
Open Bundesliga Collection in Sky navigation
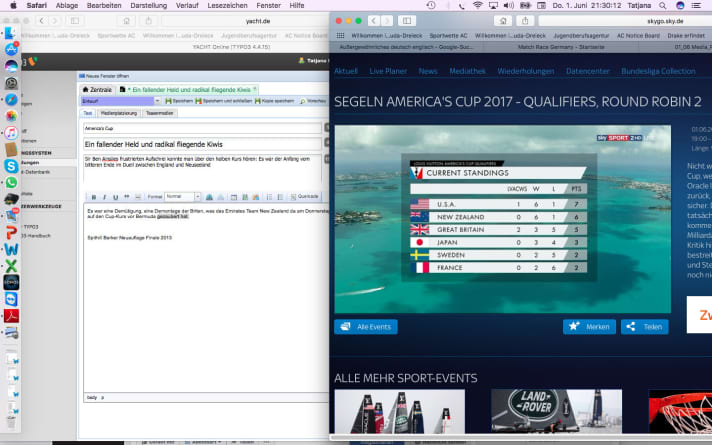point(658,71)
